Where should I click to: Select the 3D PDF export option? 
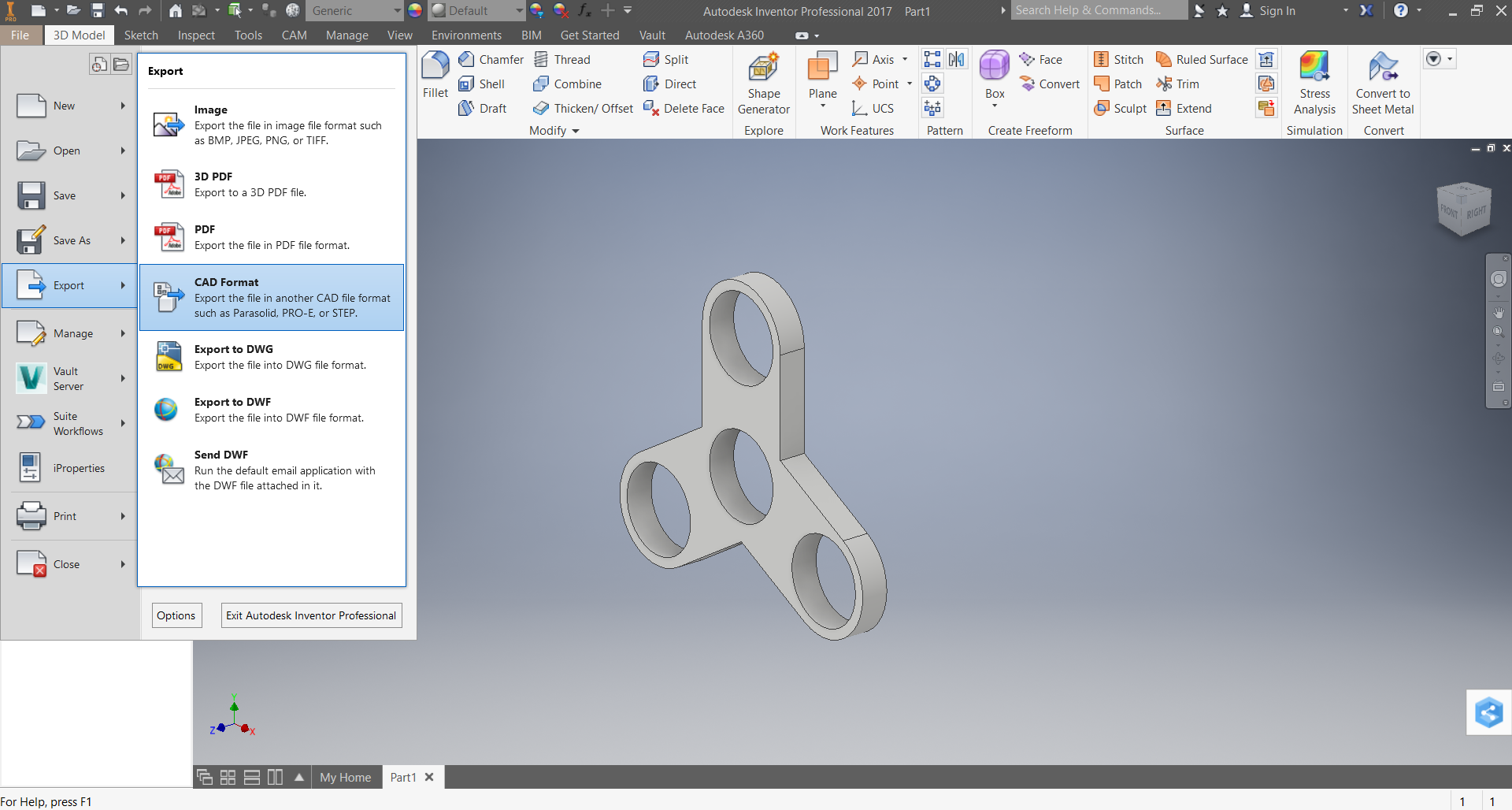coord(272,184)
